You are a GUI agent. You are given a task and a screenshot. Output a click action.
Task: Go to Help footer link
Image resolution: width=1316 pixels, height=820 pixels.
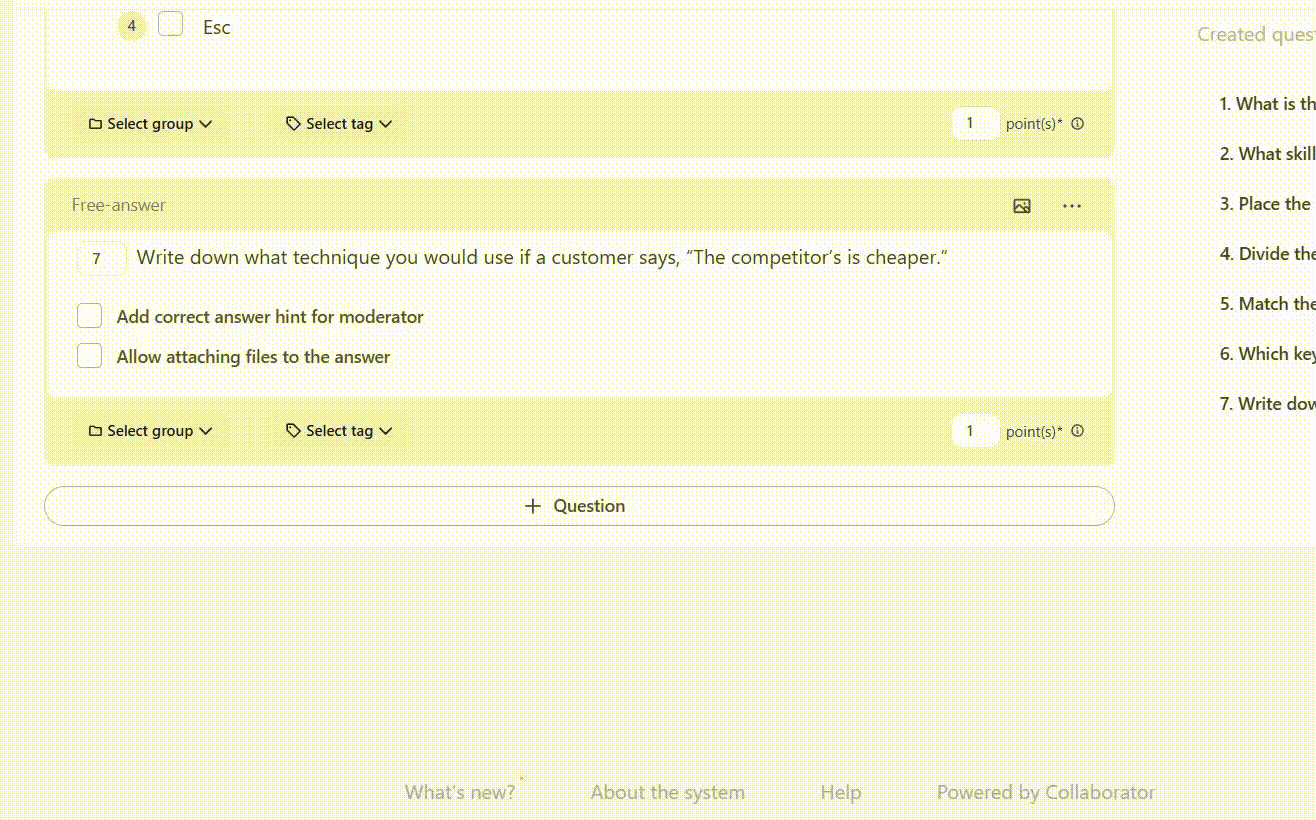click(x=840, y=793)
